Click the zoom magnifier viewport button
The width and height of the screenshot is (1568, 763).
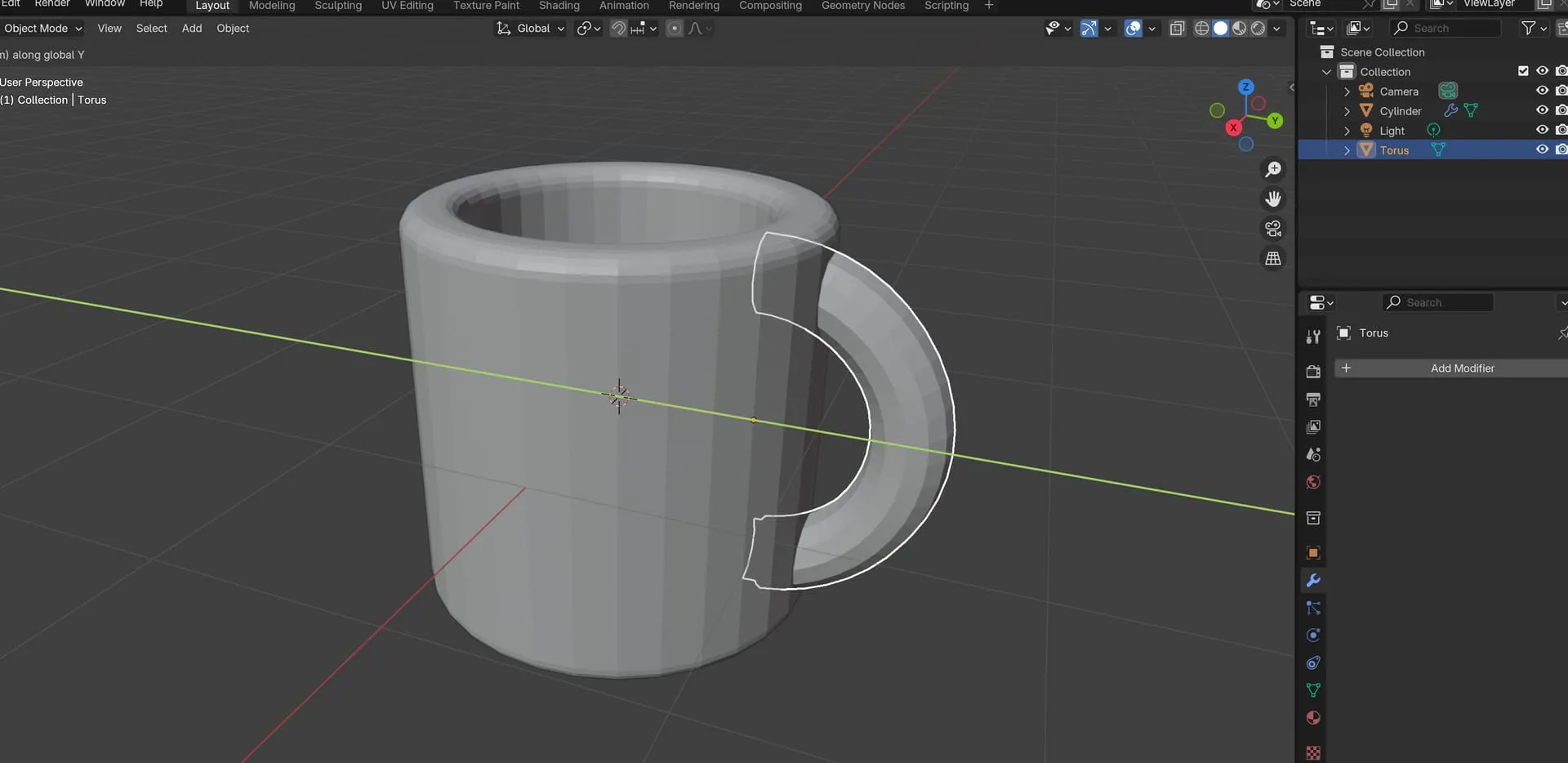pyautogui.click(x=1273, y=170)
